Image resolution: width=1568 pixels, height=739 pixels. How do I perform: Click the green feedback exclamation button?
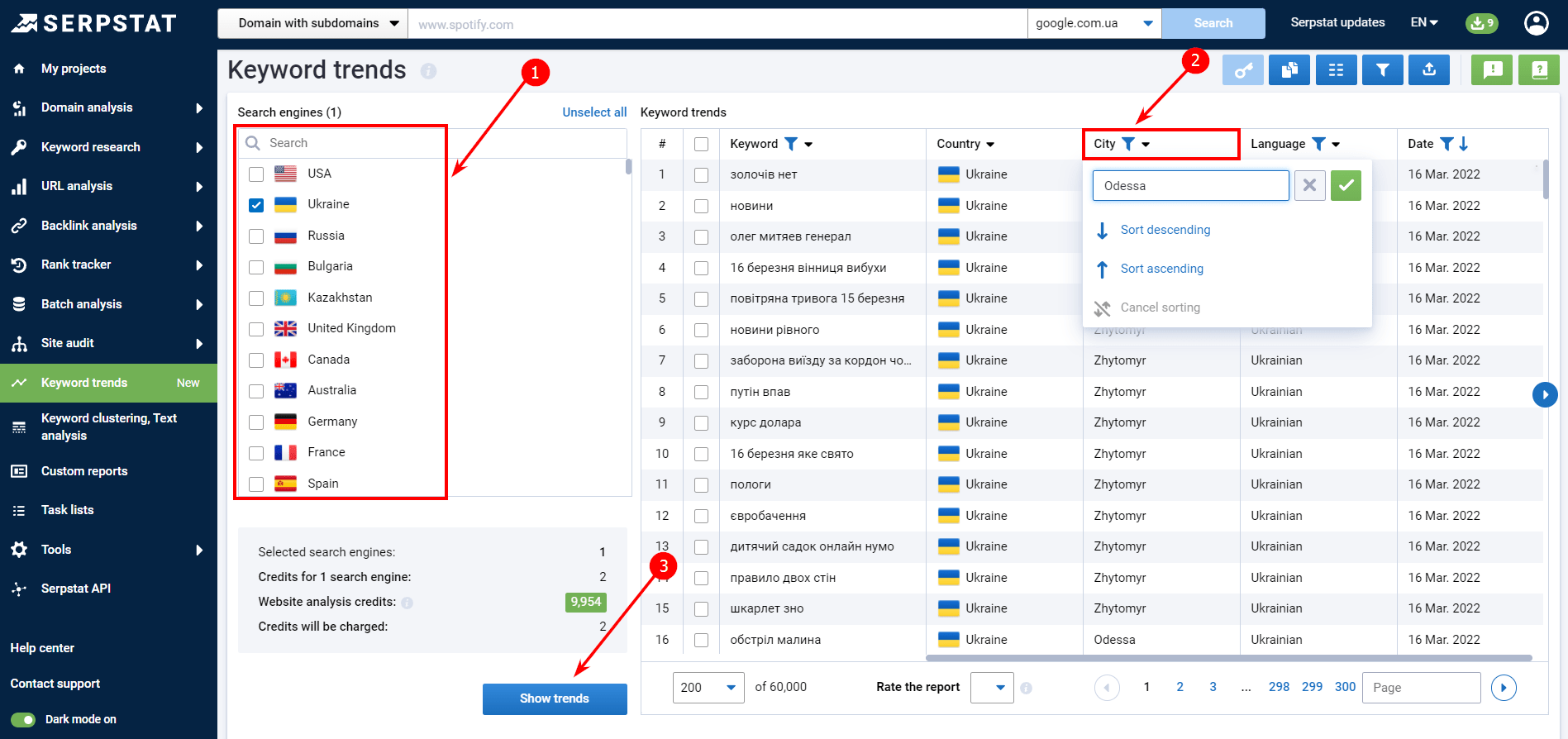pos(1492,70)
